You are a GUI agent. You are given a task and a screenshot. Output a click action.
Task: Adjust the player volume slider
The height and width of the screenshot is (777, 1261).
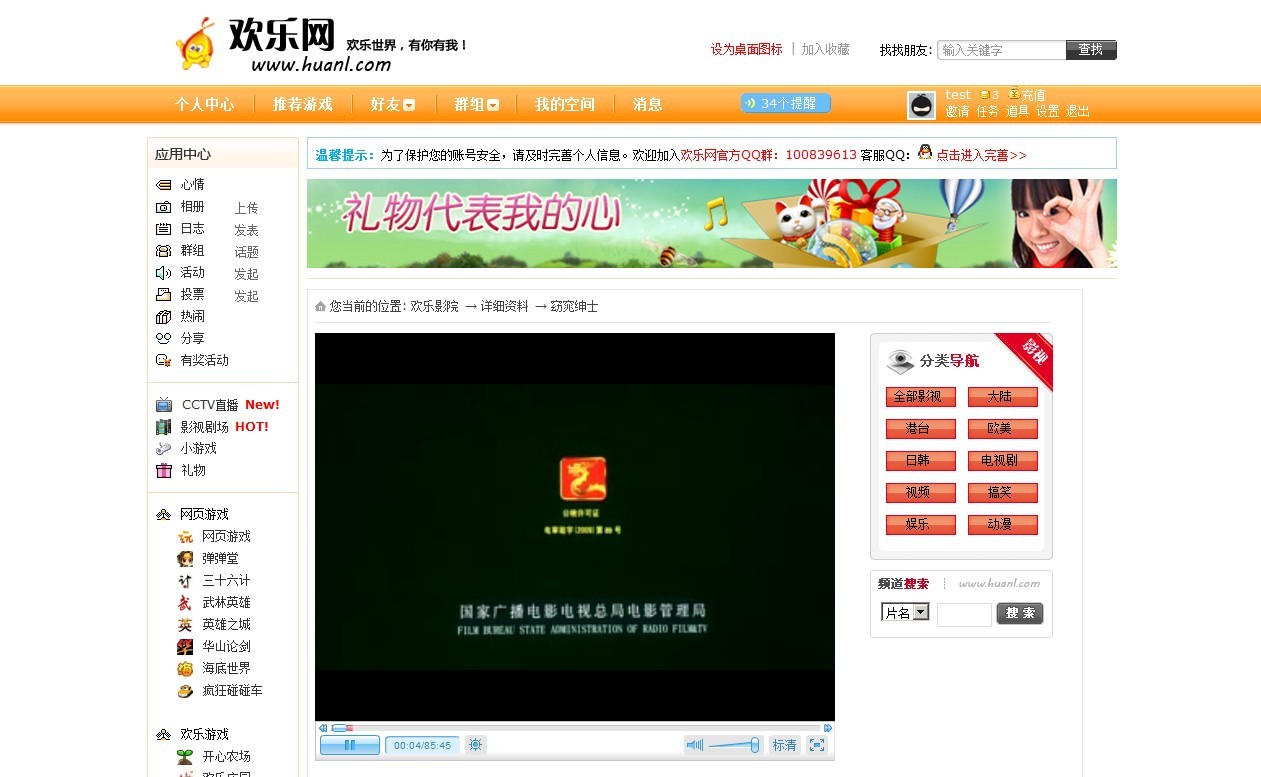735,745
